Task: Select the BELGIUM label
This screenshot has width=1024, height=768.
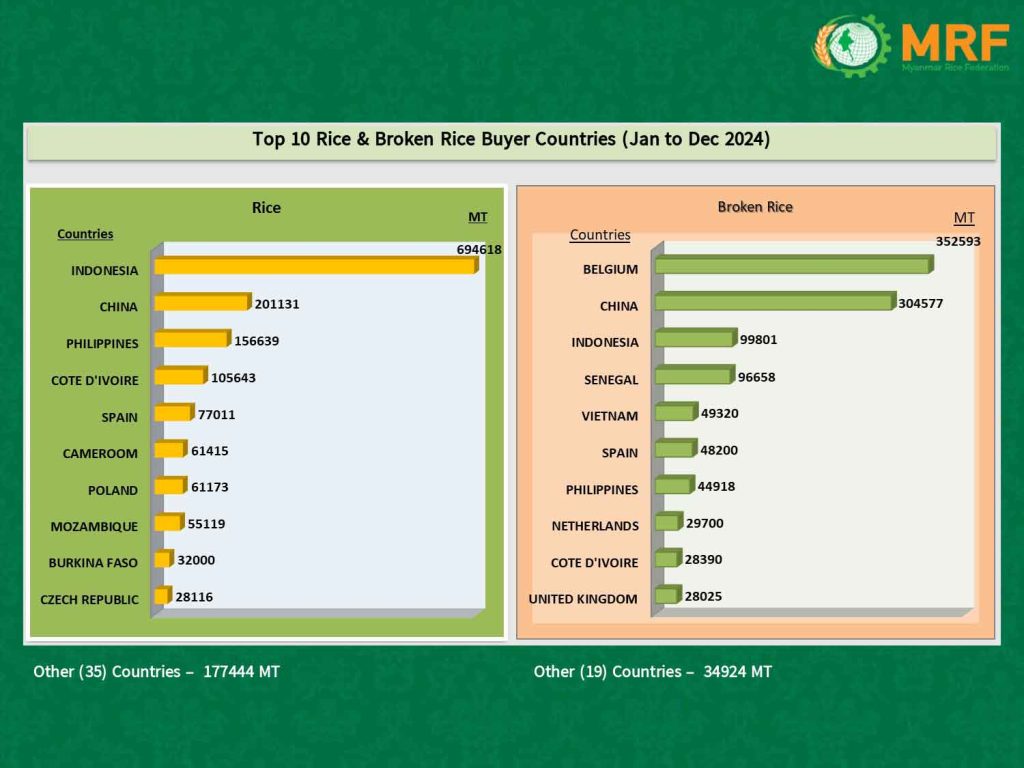Action: tap(610, 269)
